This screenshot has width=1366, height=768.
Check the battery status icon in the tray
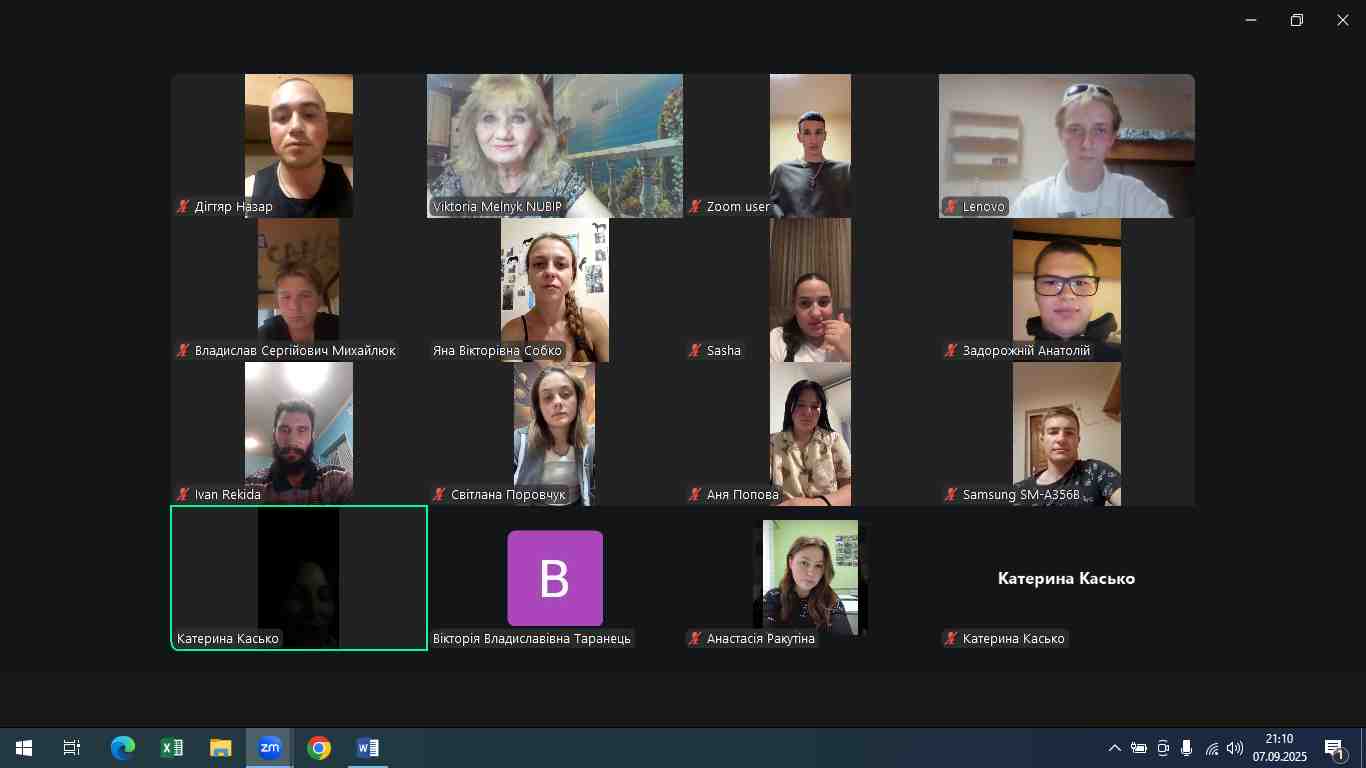click(1139, 748)
